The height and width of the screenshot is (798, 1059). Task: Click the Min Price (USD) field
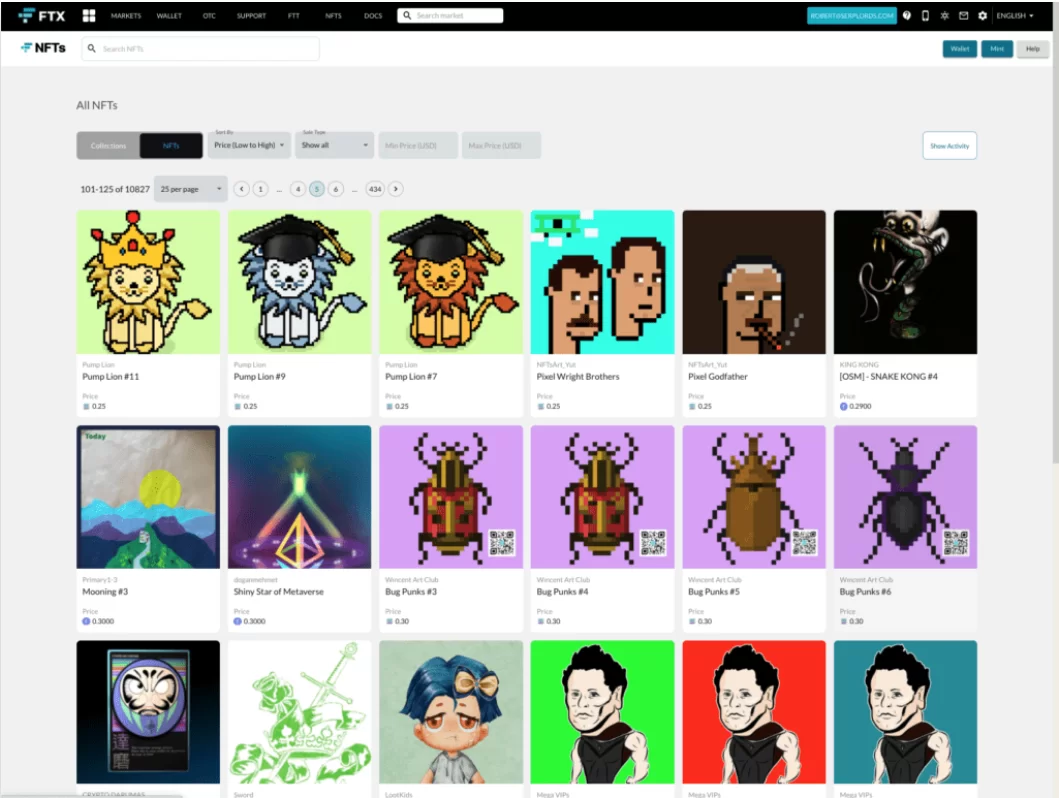(418, 145)
